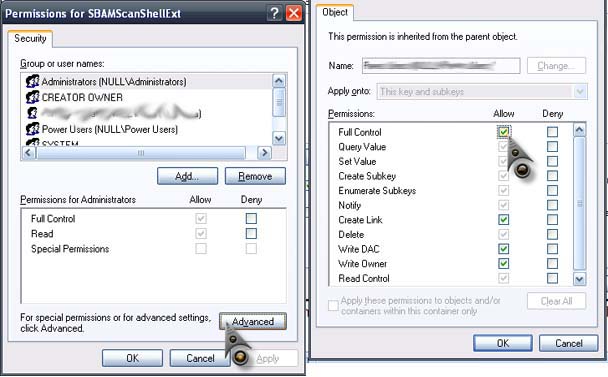
Task: Toggle Deny for Notify
Action: click(553, 205)
